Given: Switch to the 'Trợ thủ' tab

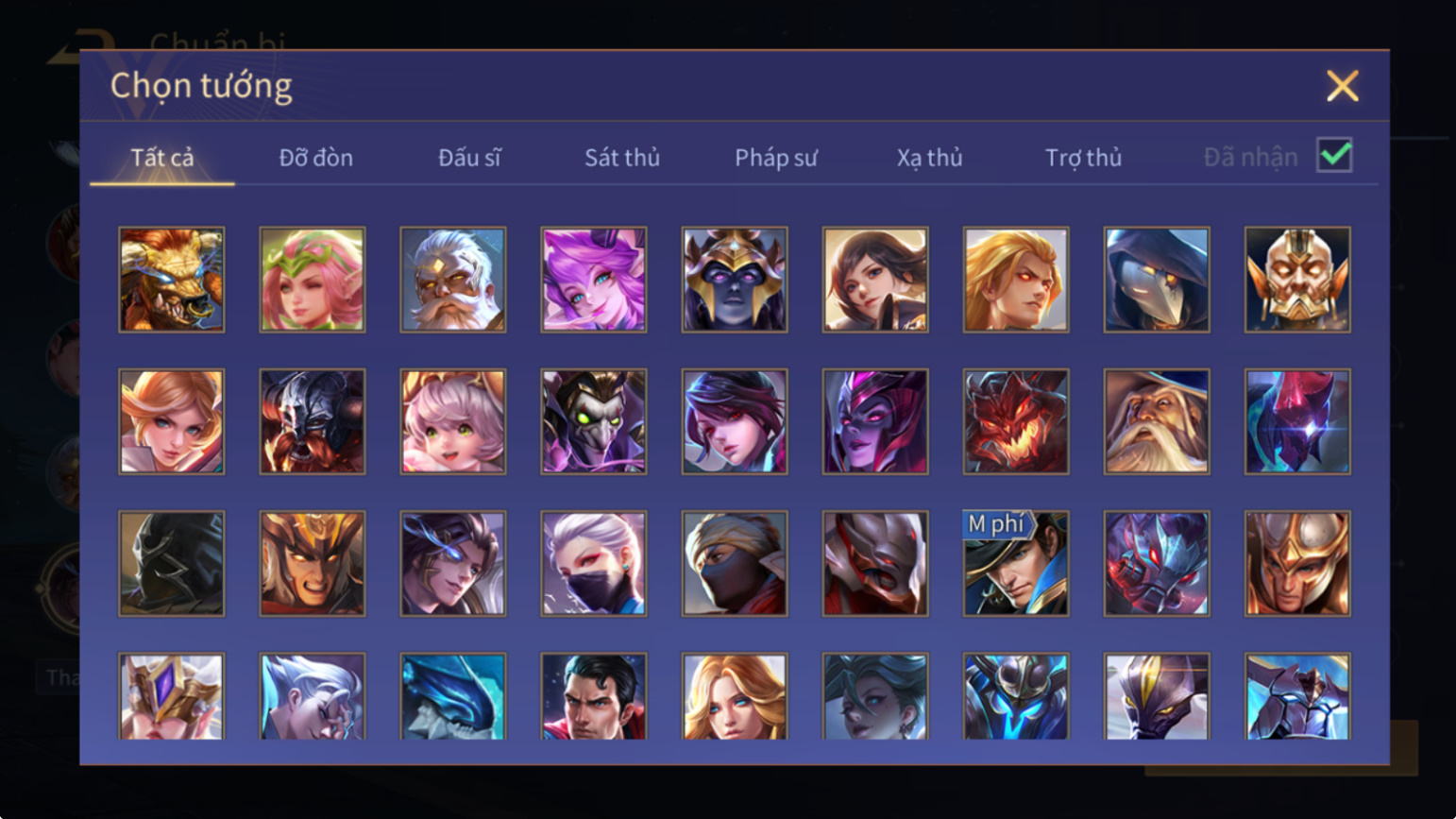Looking at the screenshot, I should pyautogui.click(x=1083, y=158).
